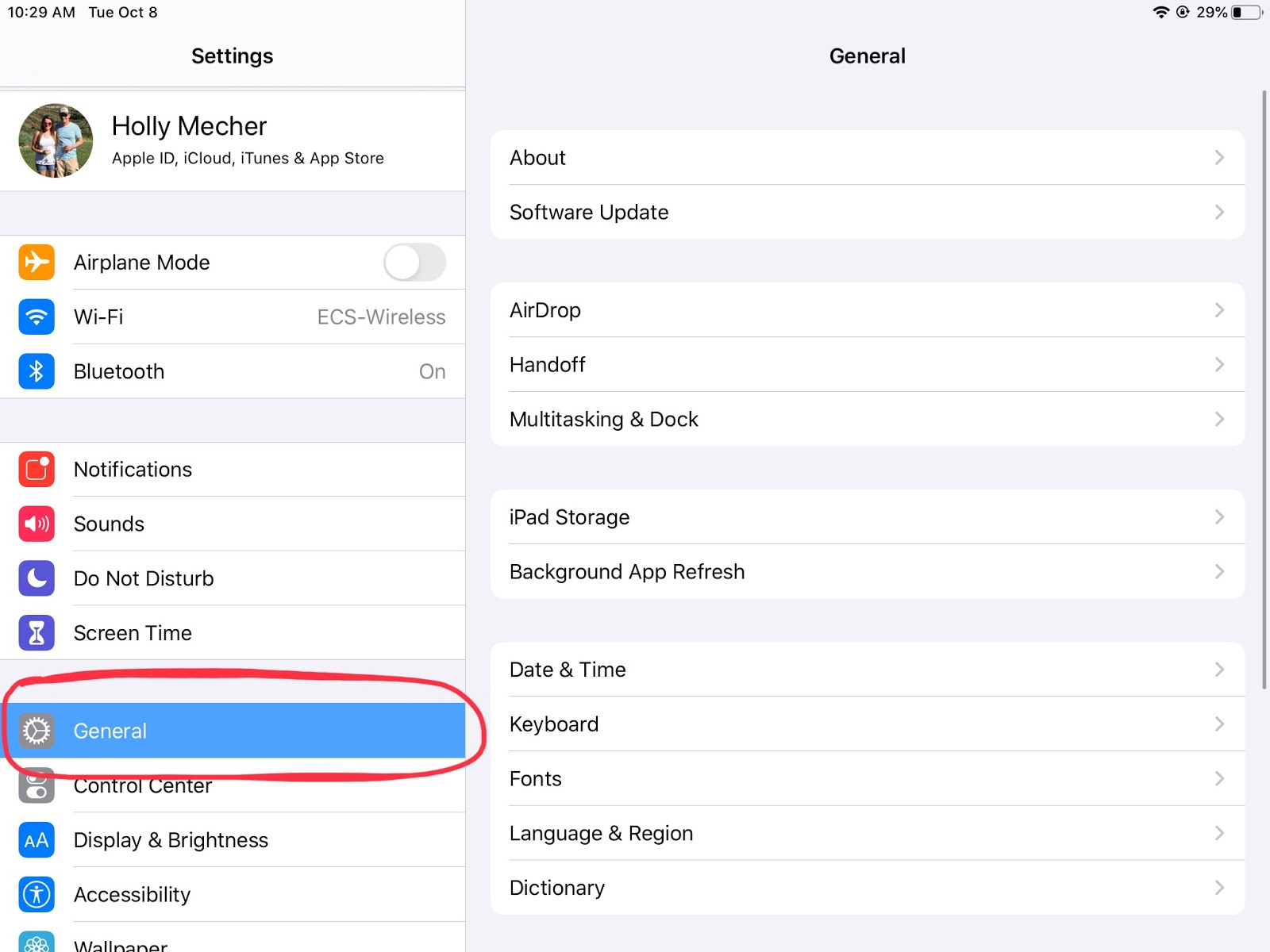Screen dimensions: 1270x952
Task: Select General in settings sidebar
Action: tap(233, 731)
